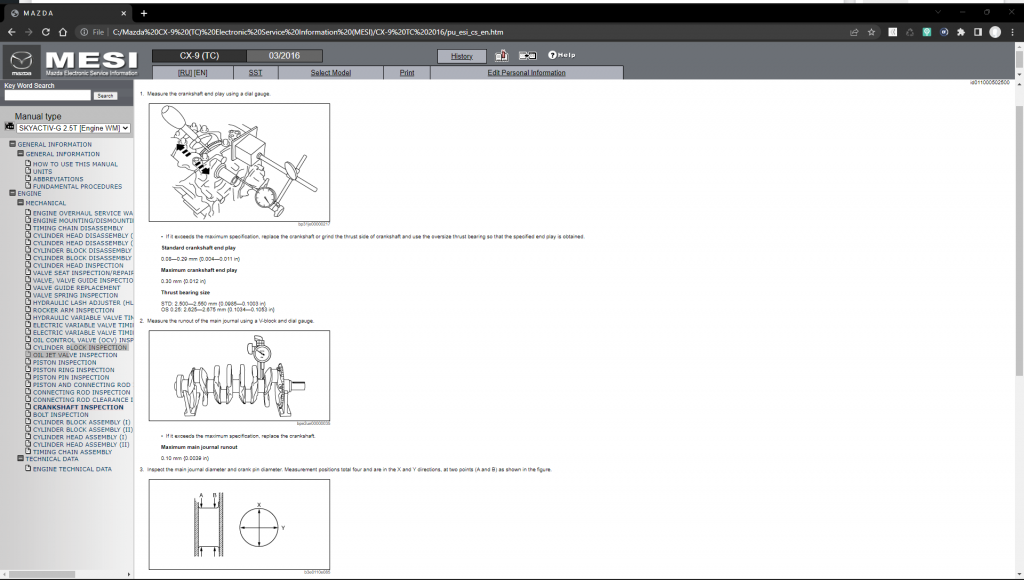
Task: Click the share page icon in address bar
Action: coord(854,32)
